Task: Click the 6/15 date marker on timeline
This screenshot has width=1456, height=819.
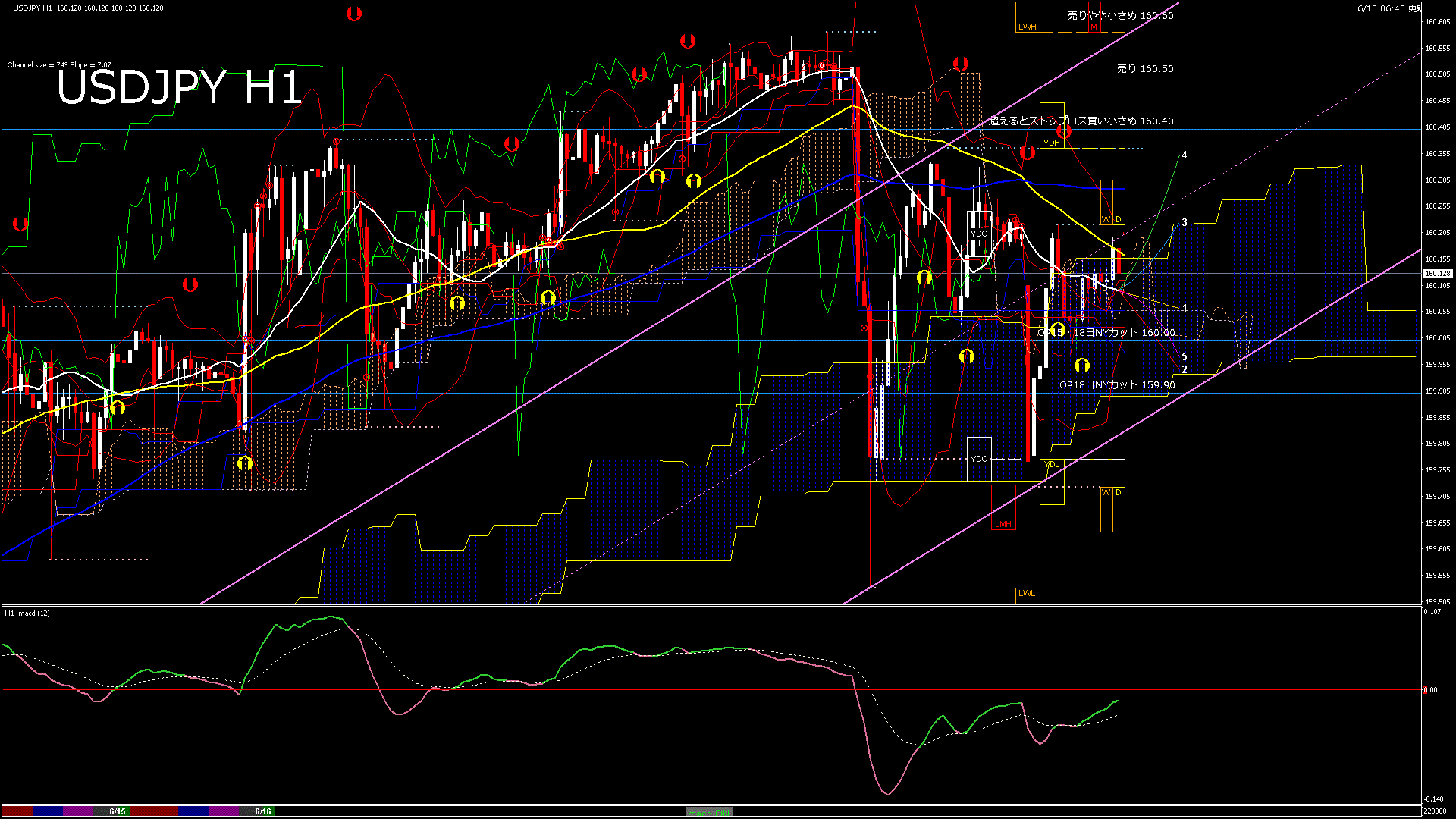Action: point(118,811)
